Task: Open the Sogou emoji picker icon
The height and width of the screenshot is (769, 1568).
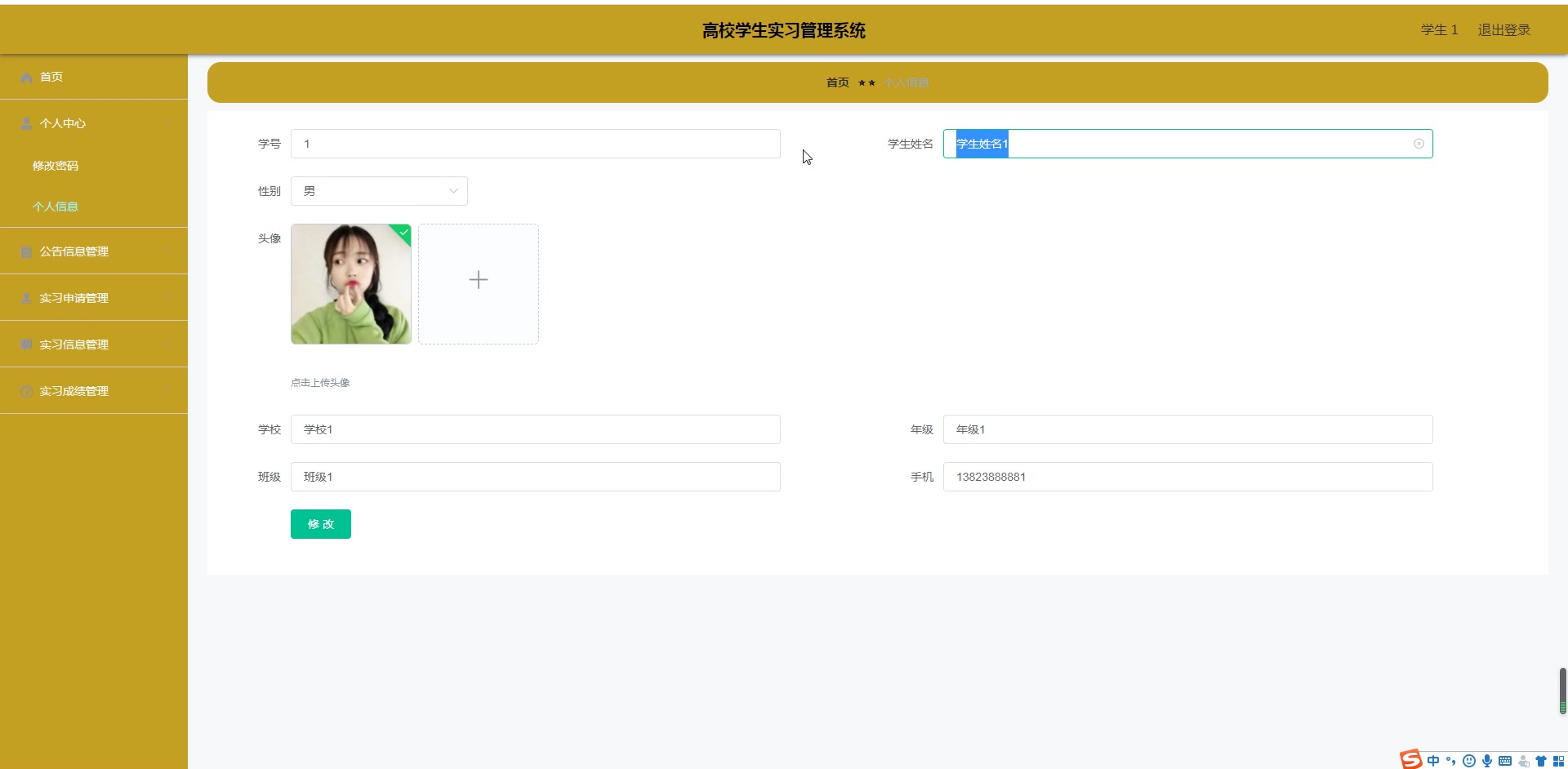Action: tap(1470, 760)
